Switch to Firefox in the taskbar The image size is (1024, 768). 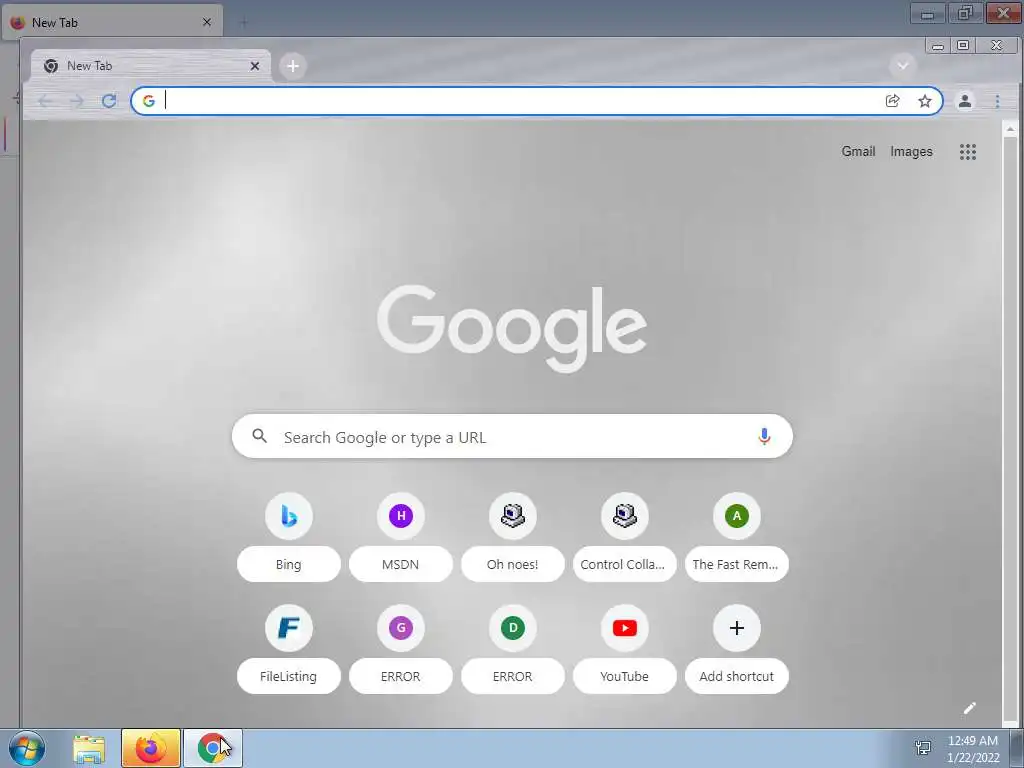tap(150, 748)
